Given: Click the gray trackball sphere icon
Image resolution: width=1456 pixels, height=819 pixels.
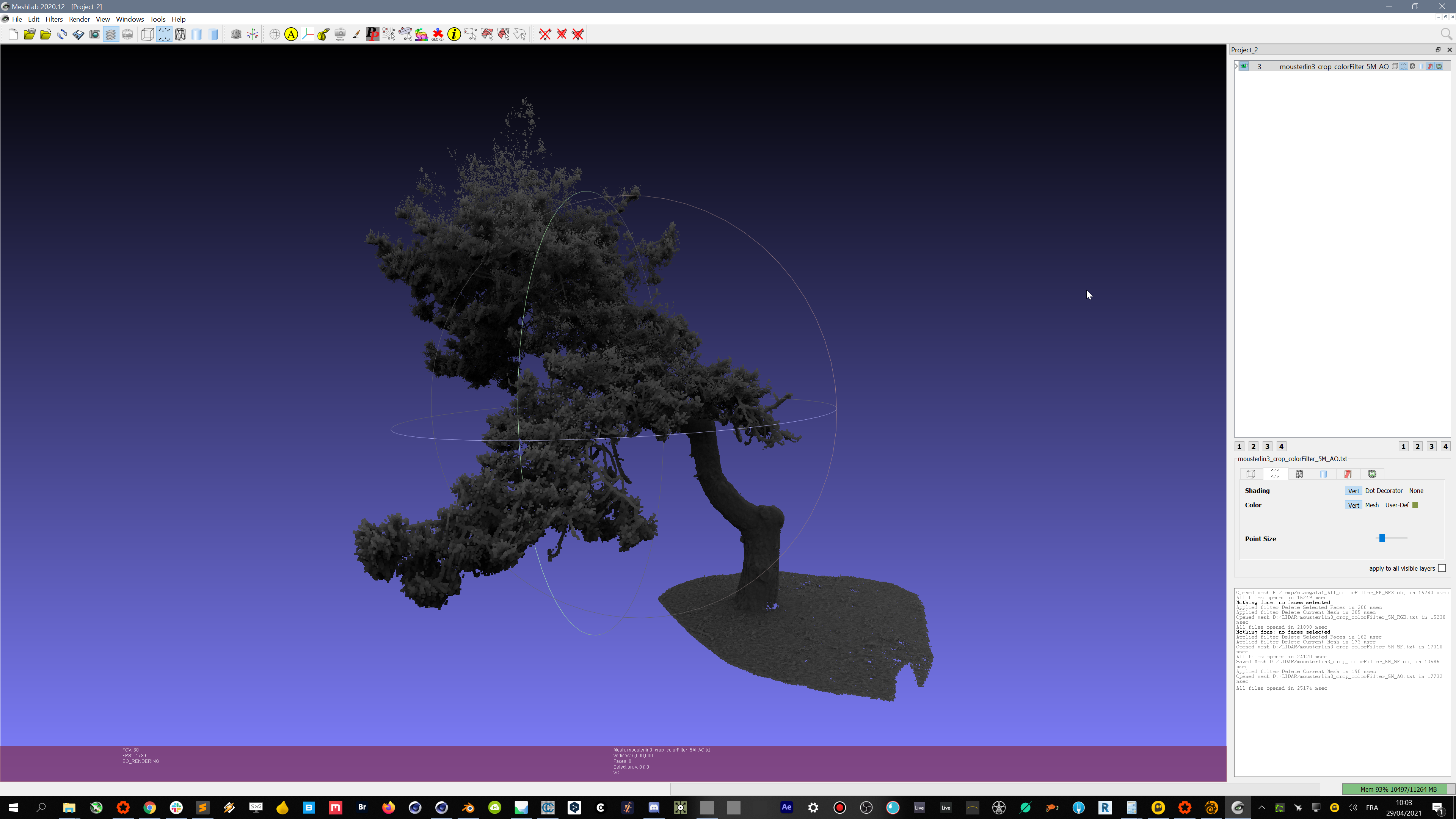Looking at the screenshot, I should (x=275, y=35).
